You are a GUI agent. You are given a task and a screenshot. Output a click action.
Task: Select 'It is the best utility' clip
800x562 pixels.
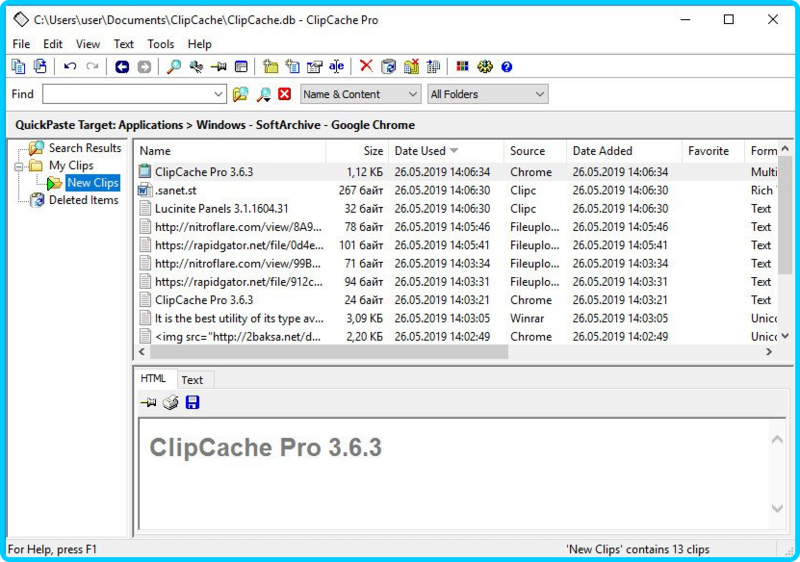coord(456,318)
